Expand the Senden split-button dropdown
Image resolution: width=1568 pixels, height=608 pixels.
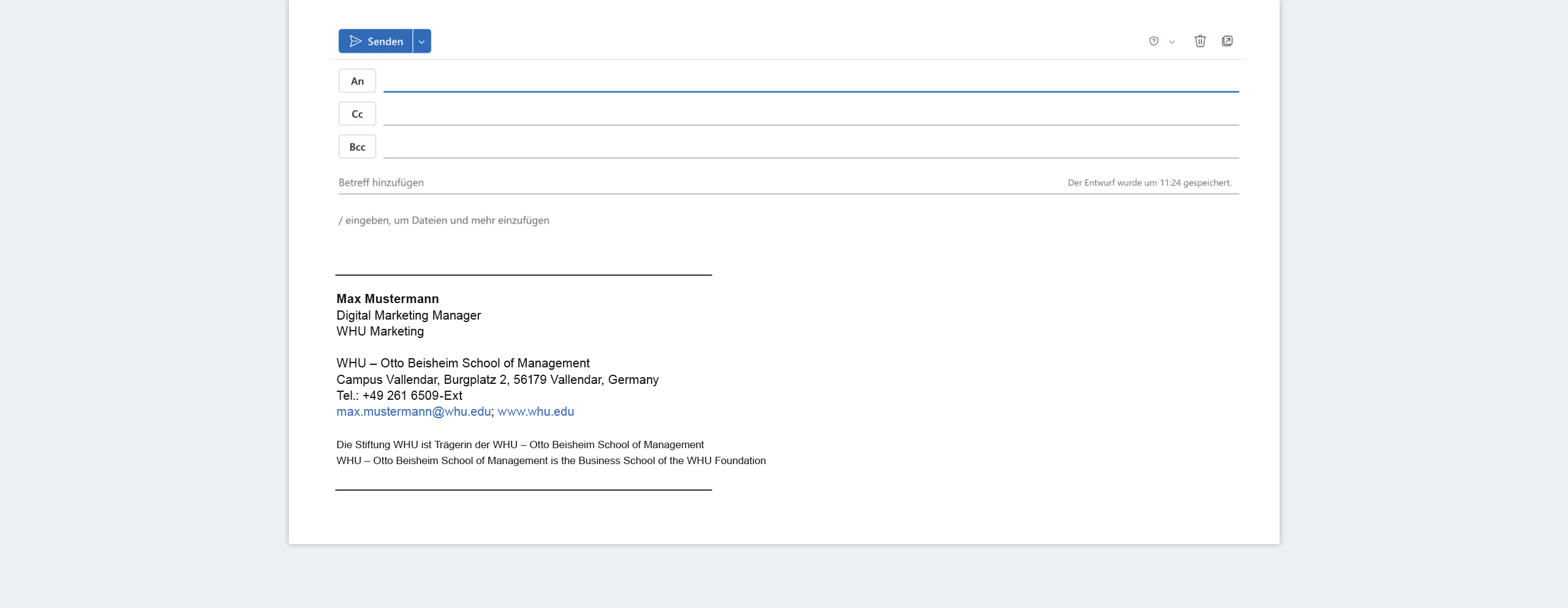point(421,41)
